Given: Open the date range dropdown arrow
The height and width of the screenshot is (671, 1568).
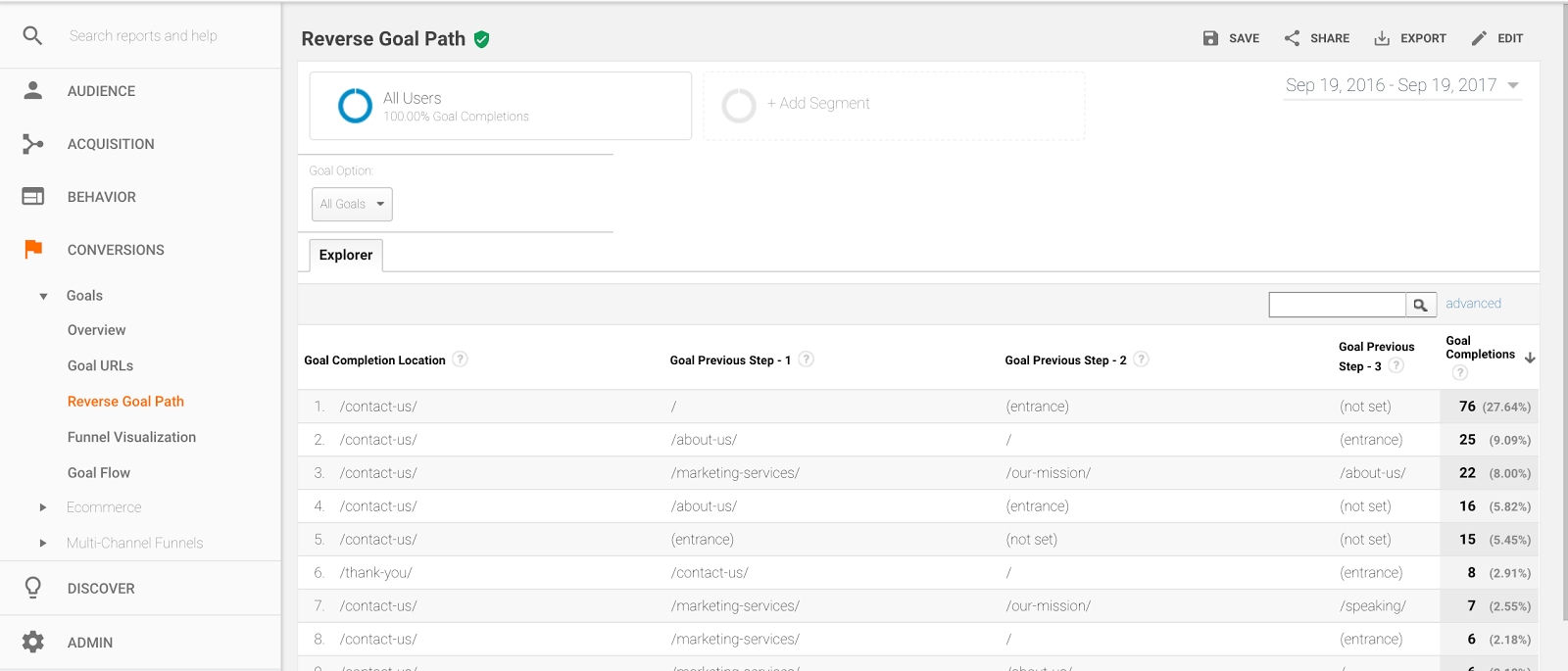Looking at the screenshot, I should [x=1513, y=85].
